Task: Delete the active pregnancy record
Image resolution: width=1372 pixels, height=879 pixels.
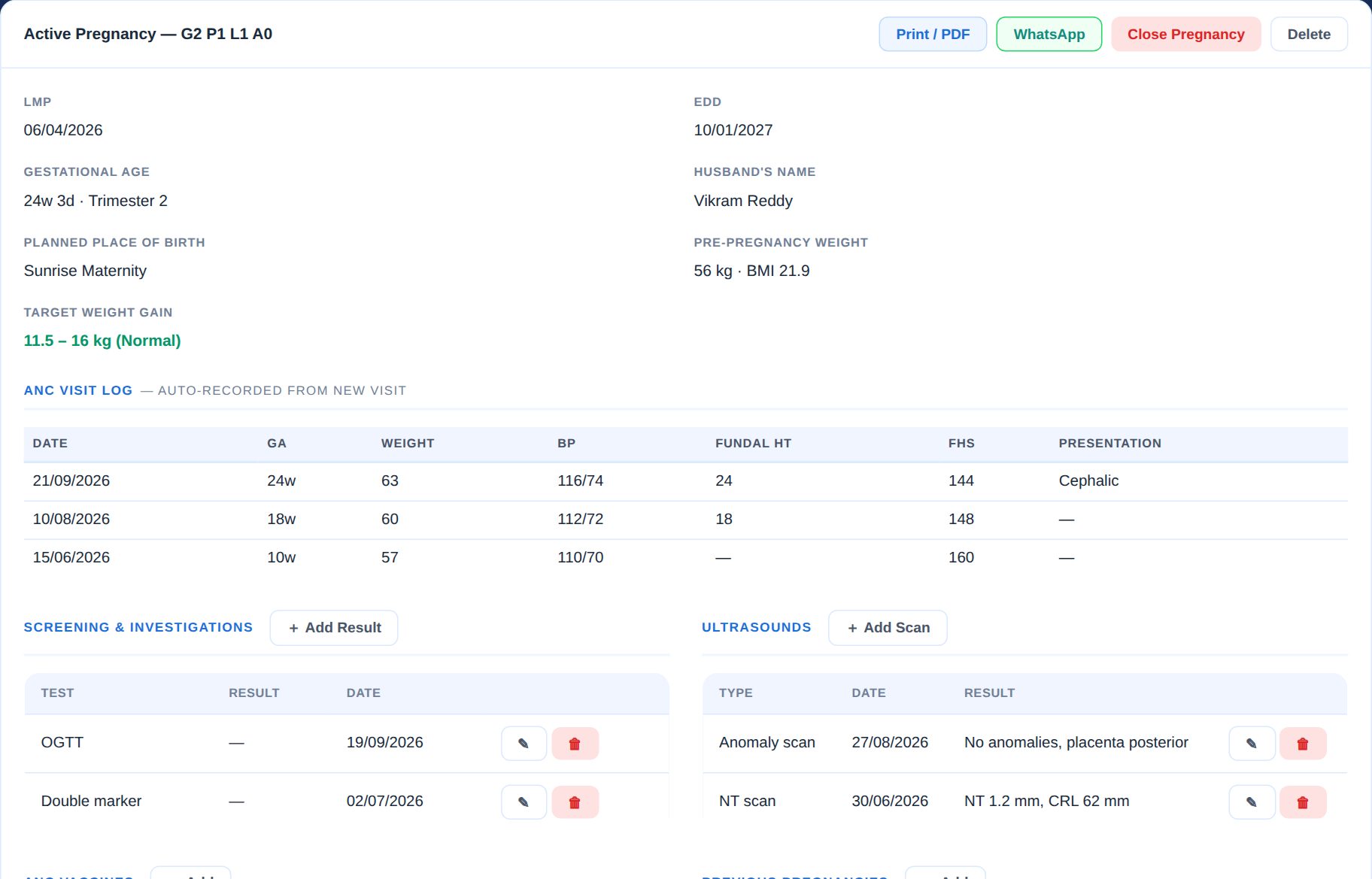Action: coord(1309,34)
